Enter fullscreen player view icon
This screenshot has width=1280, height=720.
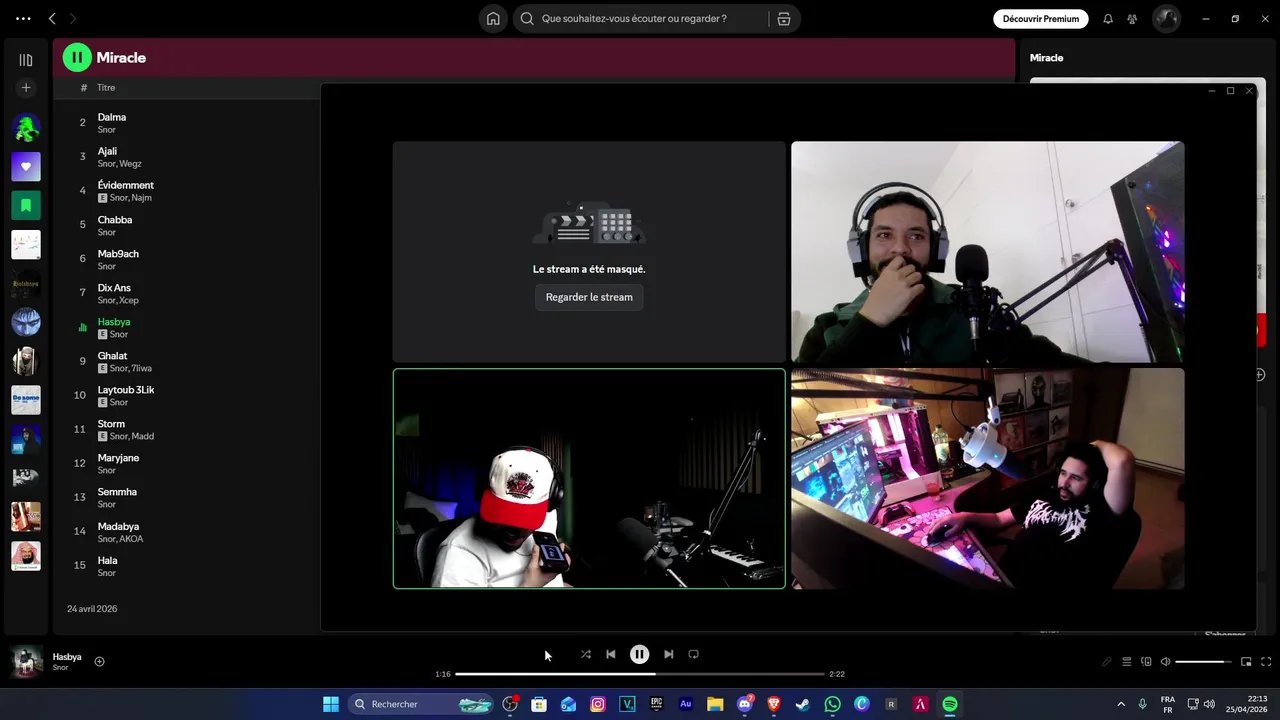pos(1266,661)
